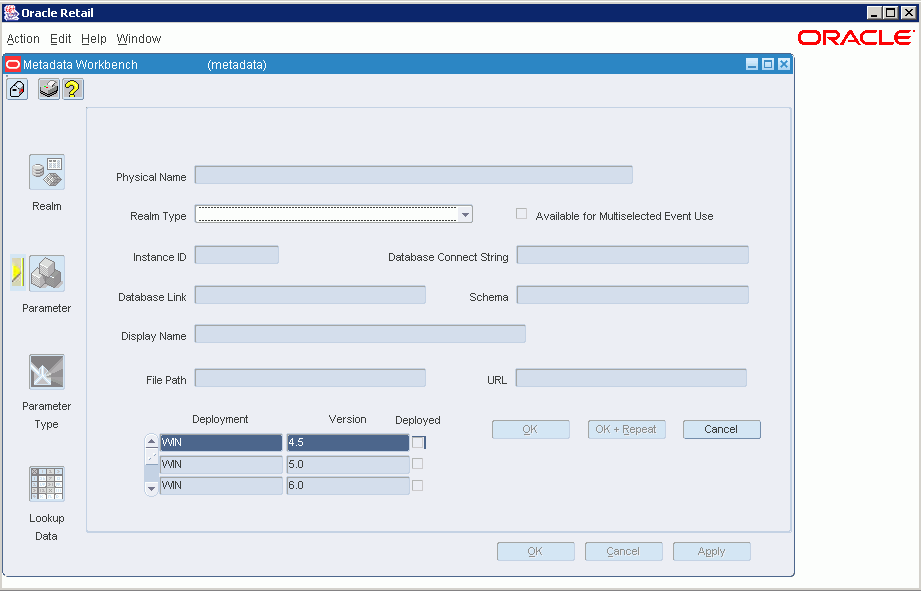Click the Display Name field
Screen dimensions: 921x591
pyautogui.click(x=360, y=334)
